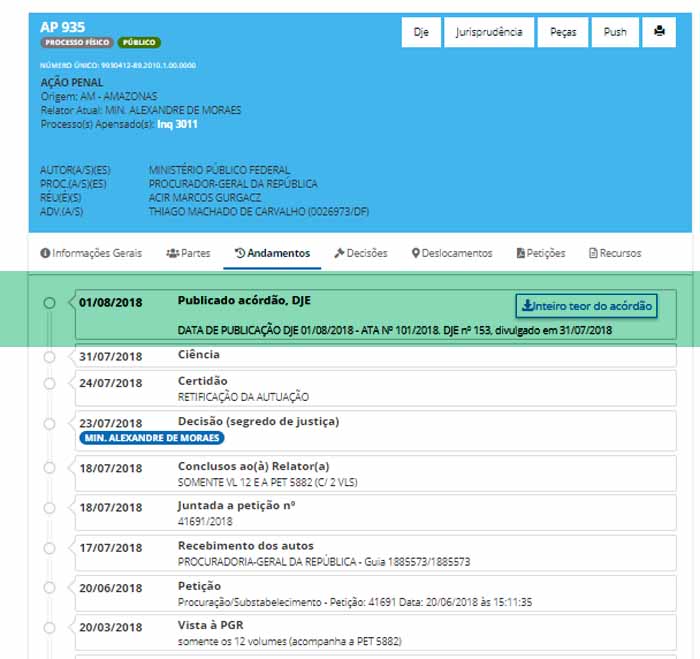Screen dimensions: 700x659
Task: Open the Jurisprudência button
Action: pos(488,32)
